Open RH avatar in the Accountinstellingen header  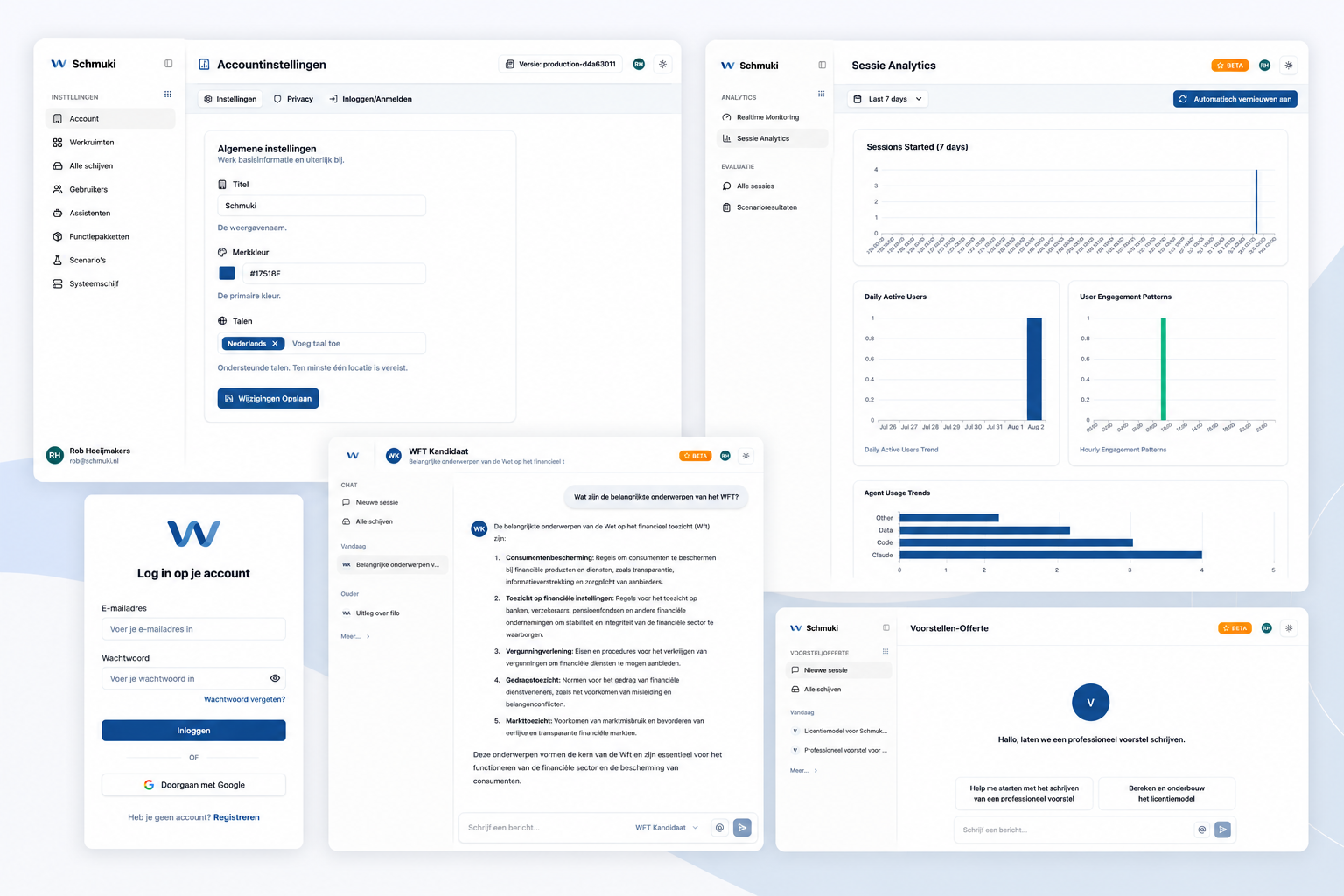[x=639, y=64]
